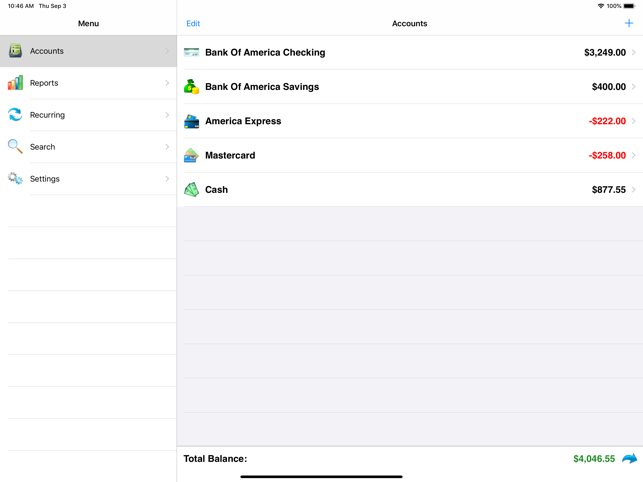The width and height of the screenshot is (643, 482).
Task: Open chevron beside $400.00 balance
Action: point(634,87)
